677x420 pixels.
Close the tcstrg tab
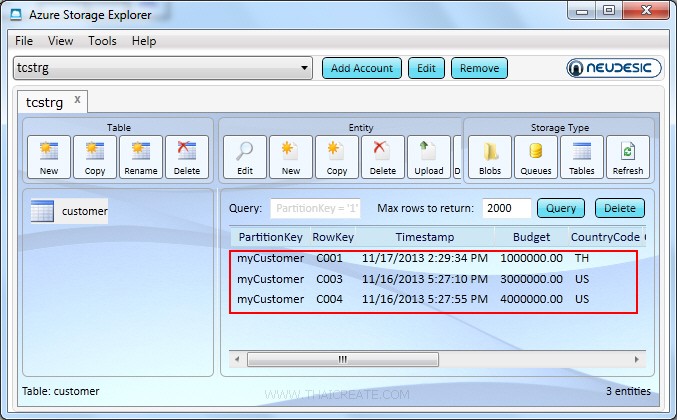click(x=78, y=100)
